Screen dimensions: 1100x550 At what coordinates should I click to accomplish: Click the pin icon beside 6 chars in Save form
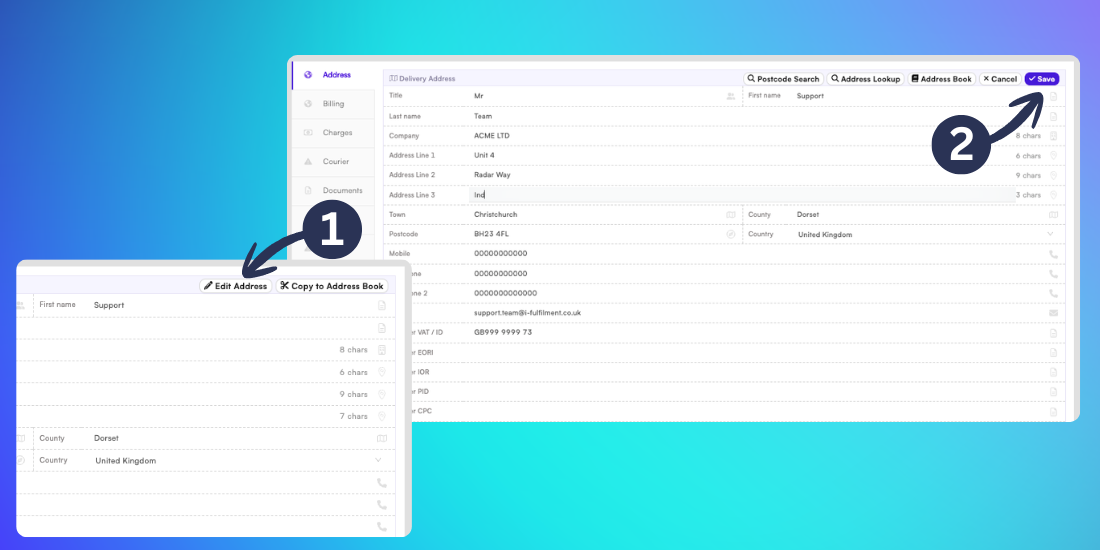[x=1053, y=156]
